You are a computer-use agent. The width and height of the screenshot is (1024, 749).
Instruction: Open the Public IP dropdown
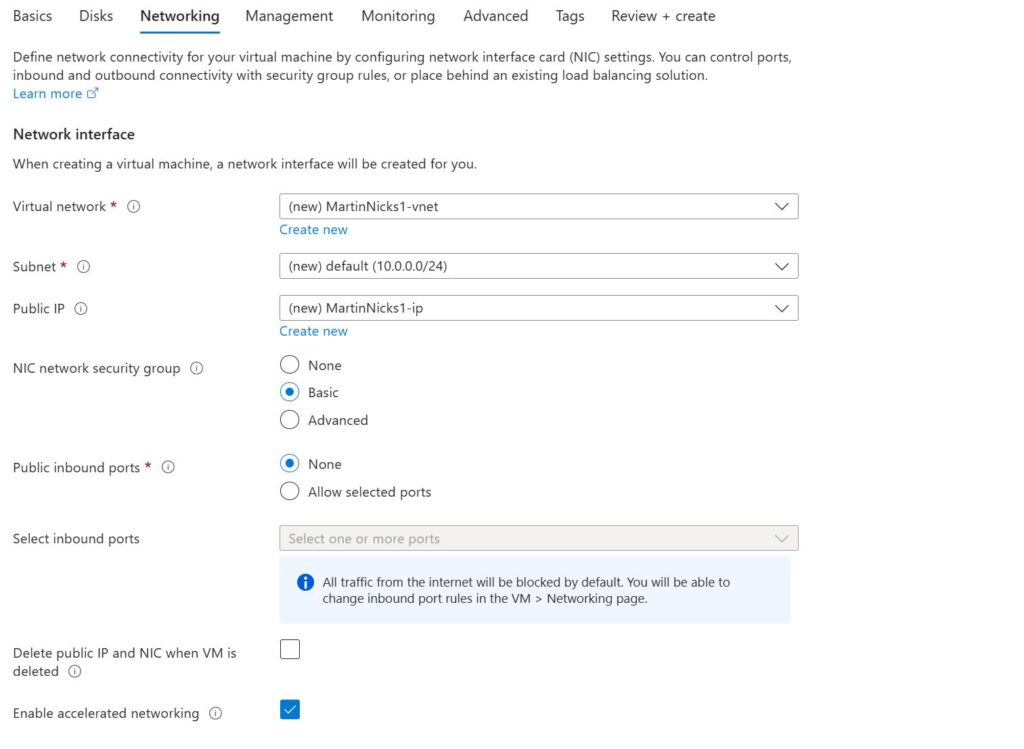(x=538, y=308)
